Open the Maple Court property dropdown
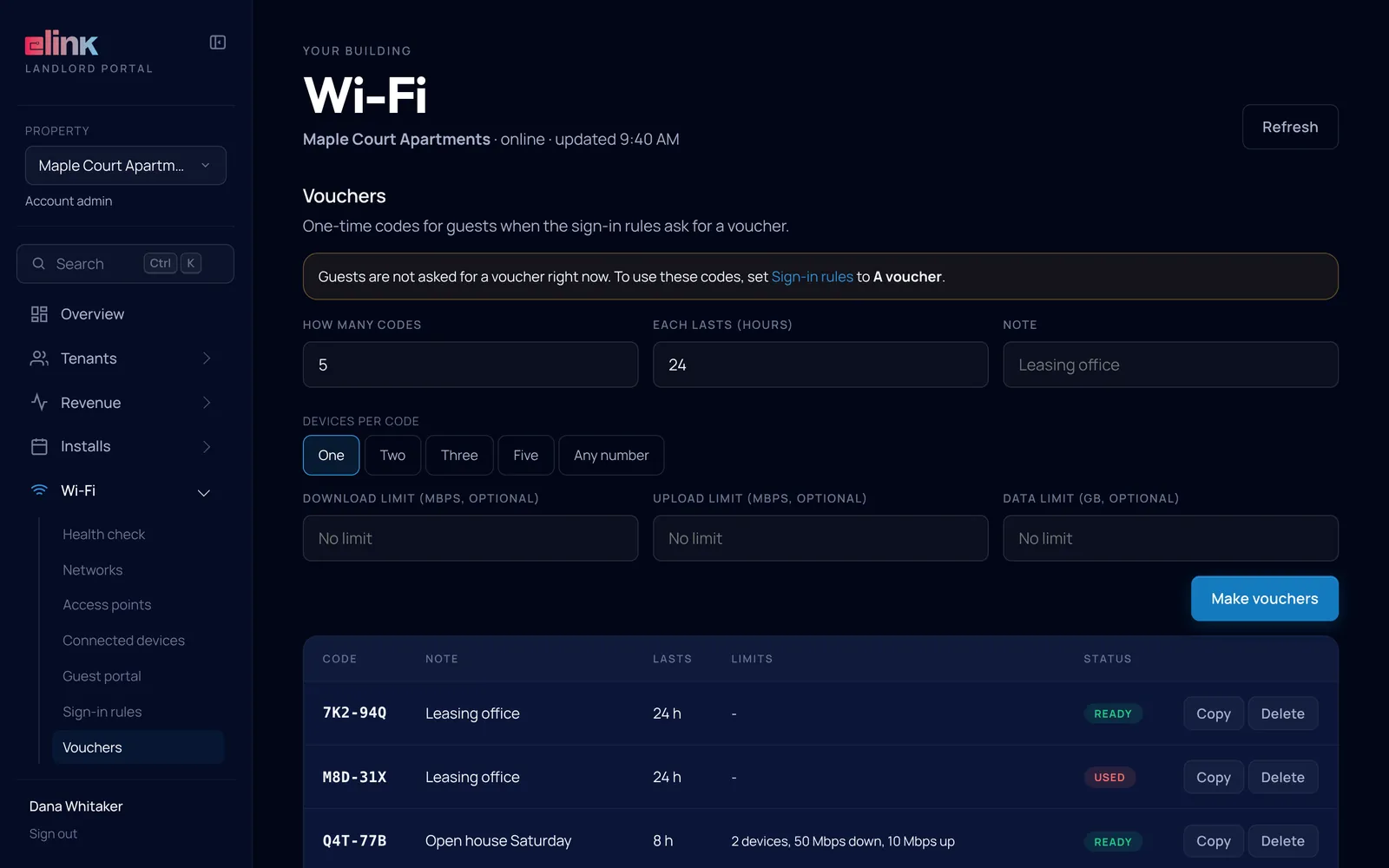Screen dimensions: 1389x868 click(x=126, y=166)
